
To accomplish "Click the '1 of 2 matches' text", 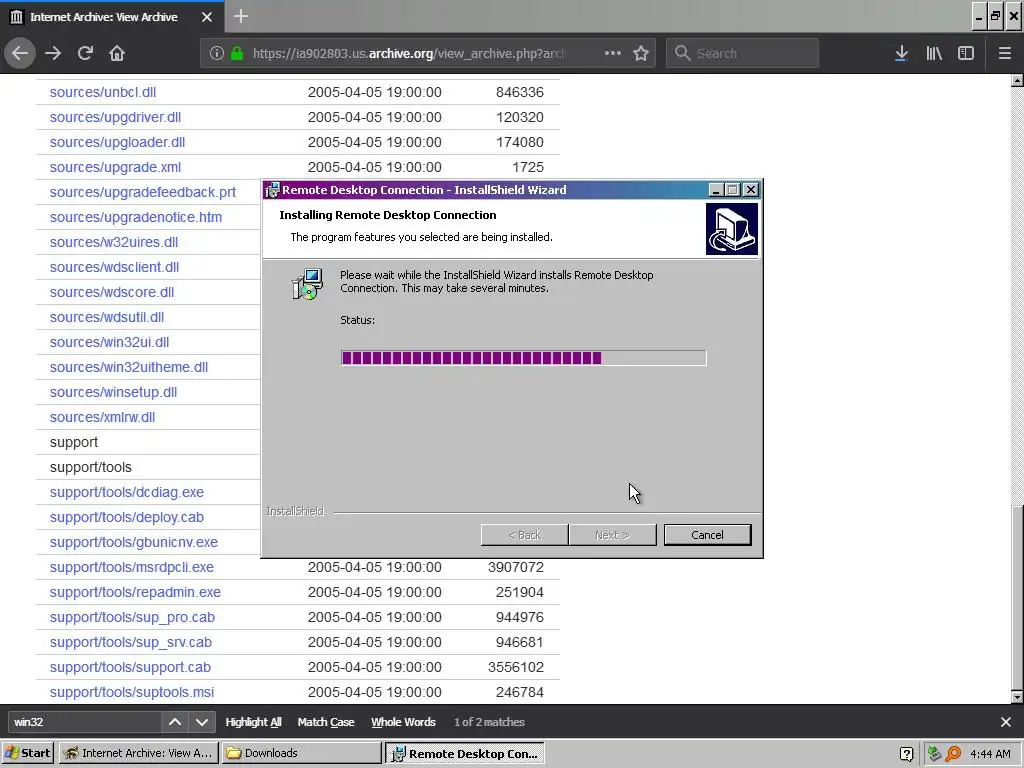I will (489, 722).
